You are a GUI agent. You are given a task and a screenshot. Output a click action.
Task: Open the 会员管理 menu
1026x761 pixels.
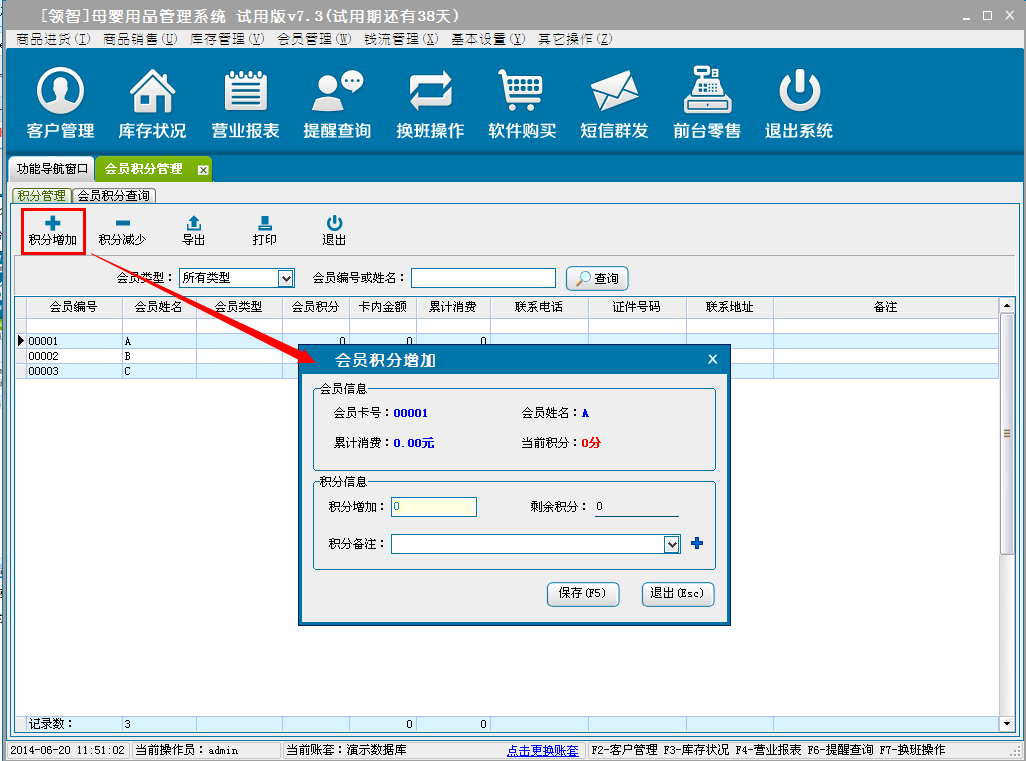pyautogui.click(x=313, y=39)
